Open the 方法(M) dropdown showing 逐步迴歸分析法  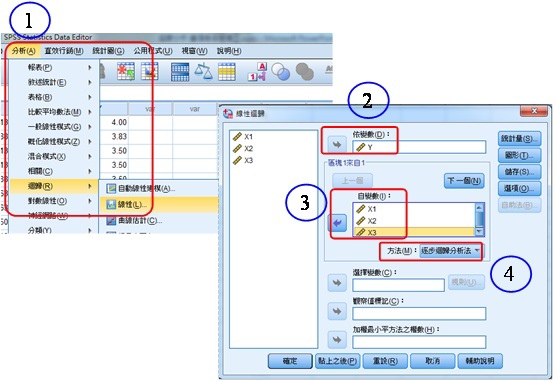[451, 251]
